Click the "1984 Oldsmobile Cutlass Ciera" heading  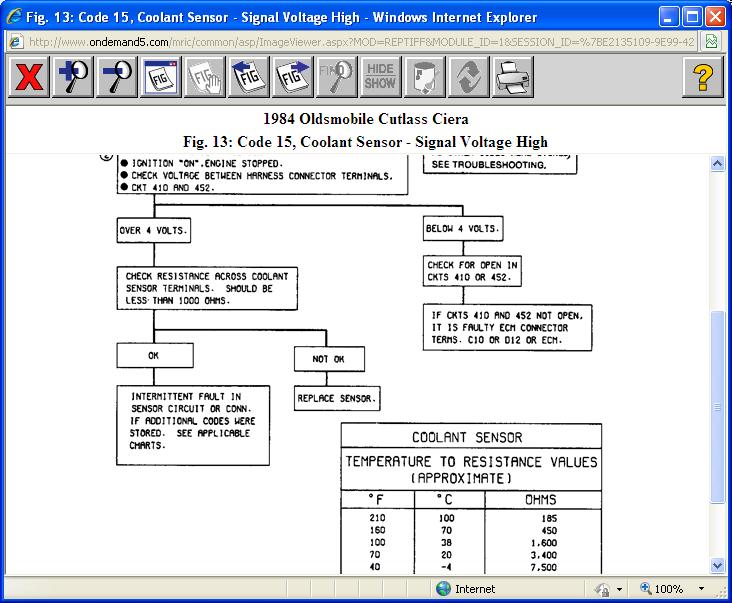366,119
